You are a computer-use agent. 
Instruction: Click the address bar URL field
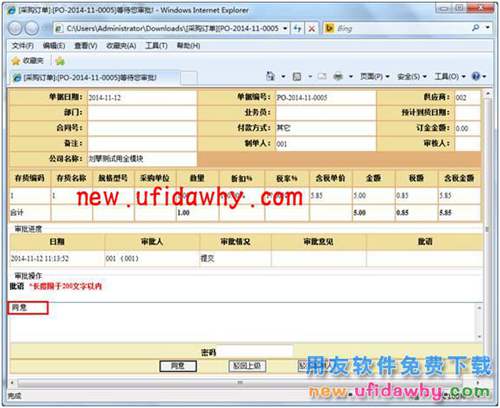(x=172, y=28)
